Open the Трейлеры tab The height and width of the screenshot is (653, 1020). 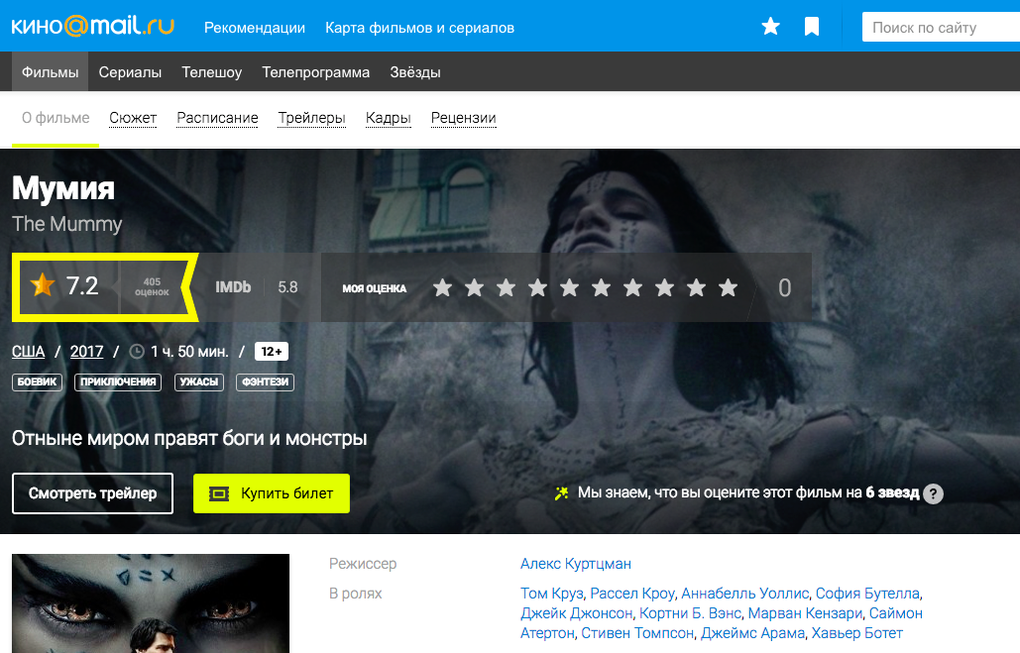point(312,118)
